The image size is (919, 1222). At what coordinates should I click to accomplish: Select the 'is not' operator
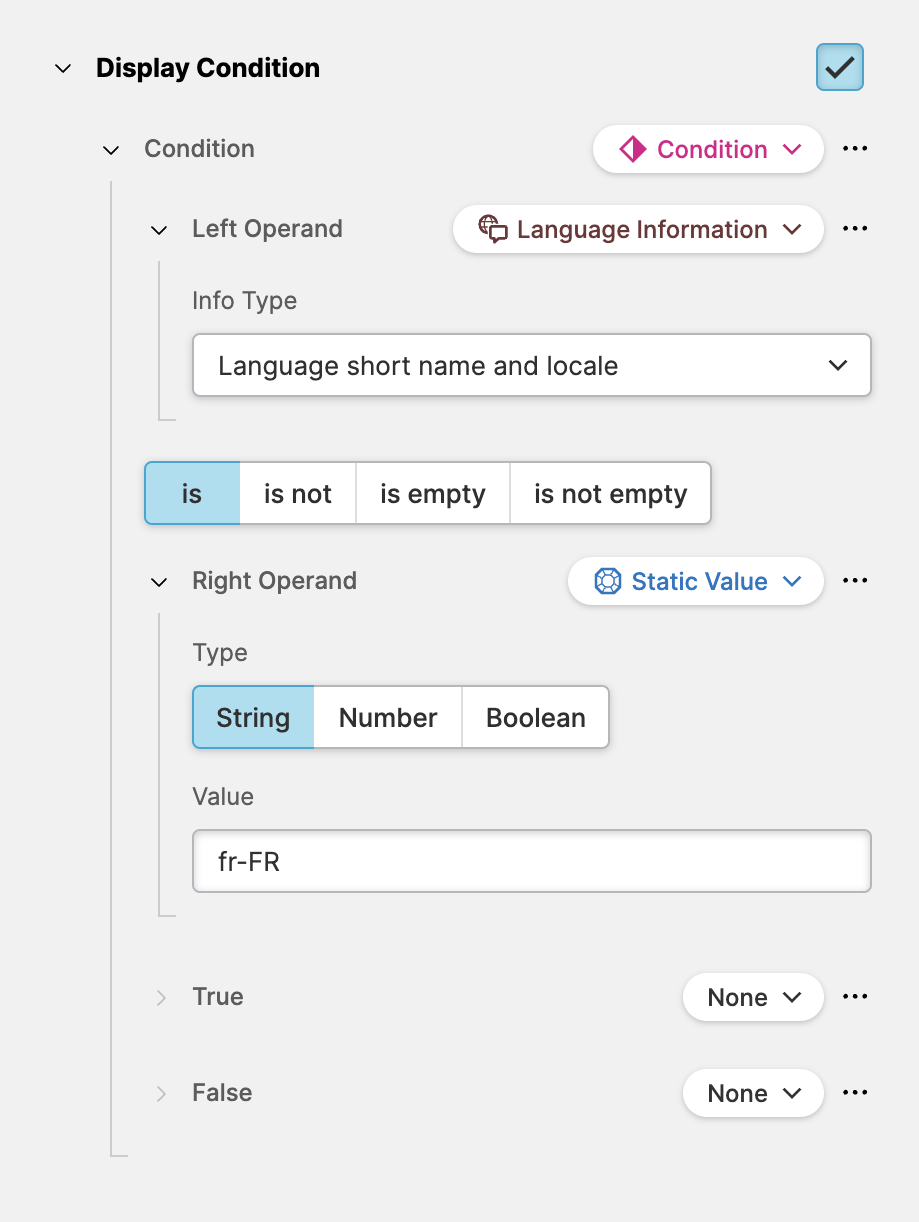(297, 493)
